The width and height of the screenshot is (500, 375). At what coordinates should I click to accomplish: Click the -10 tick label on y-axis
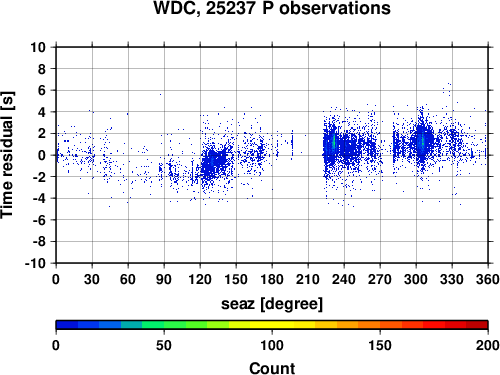[x=35, y=263]
